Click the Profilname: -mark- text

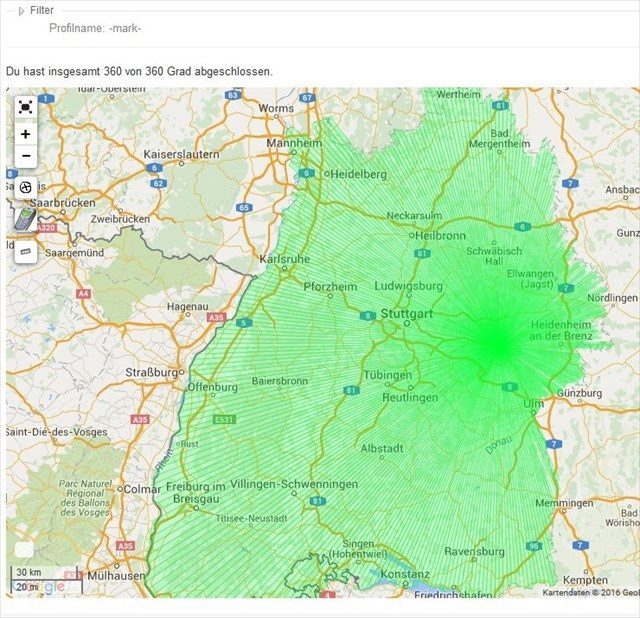95,28
